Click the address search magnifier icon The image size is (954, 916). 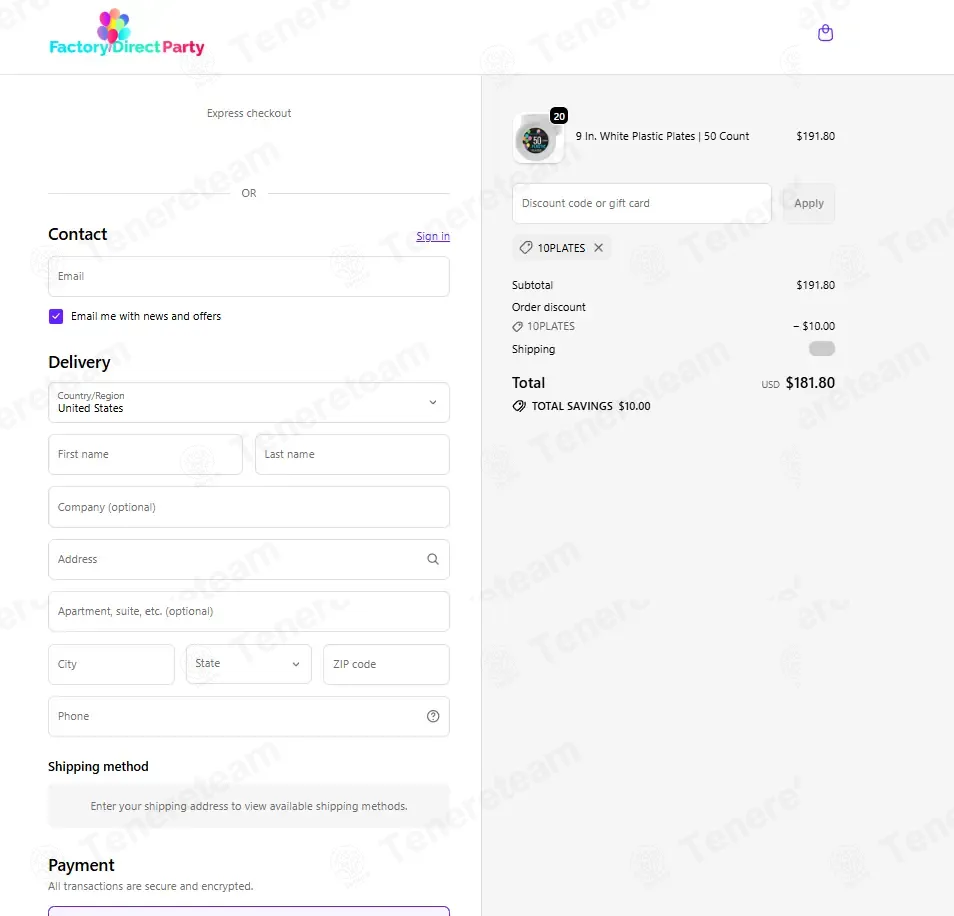click(x=433, y=559)
